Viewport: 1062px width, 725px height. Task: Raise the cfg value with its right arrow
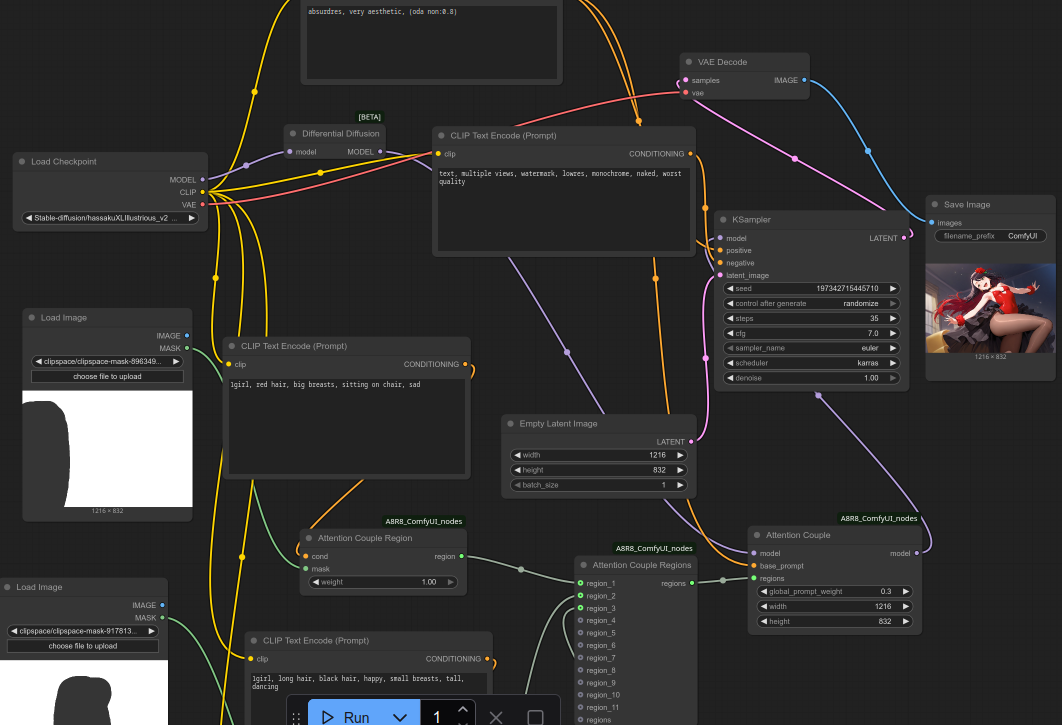(x=893, y=333)
